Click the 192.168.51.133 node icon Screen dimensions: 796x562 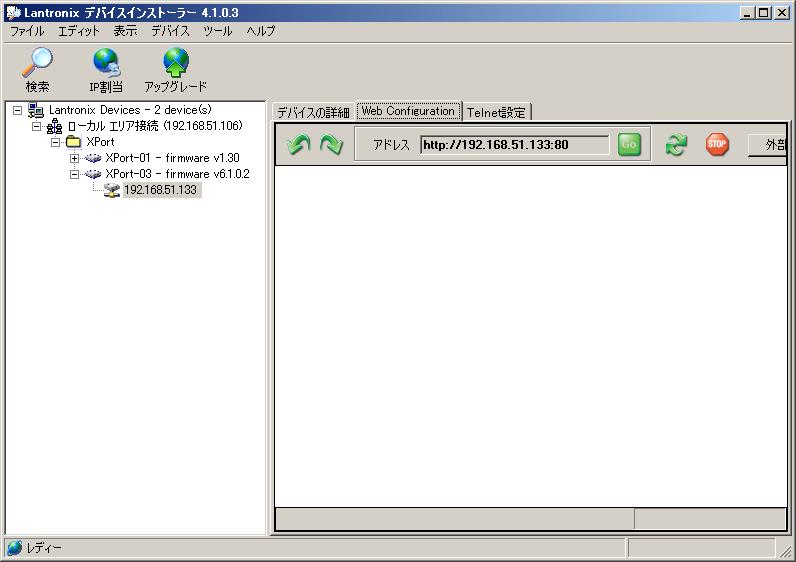pyautogui.click(x=112, y=190)
